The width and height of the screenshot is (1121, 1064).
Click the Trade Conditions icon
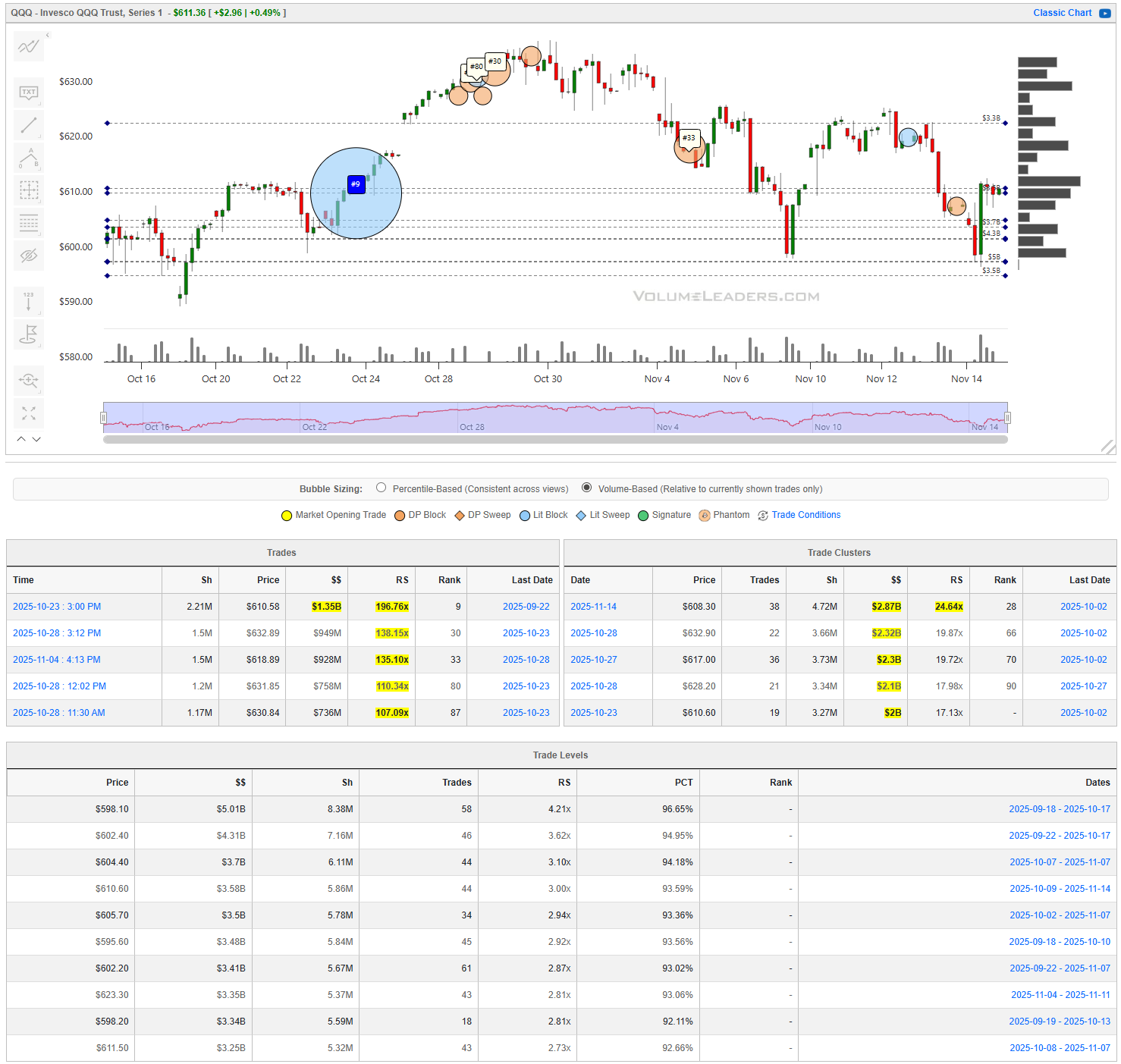click(763, 516)
